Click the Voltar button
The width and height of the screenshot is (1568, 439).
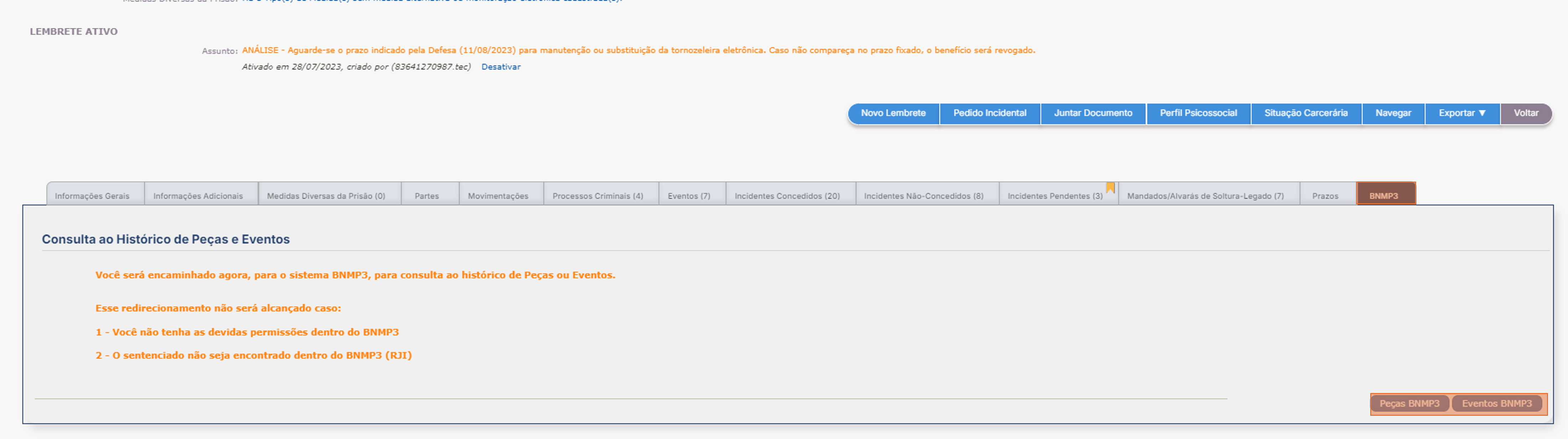tap(1526, 113)
